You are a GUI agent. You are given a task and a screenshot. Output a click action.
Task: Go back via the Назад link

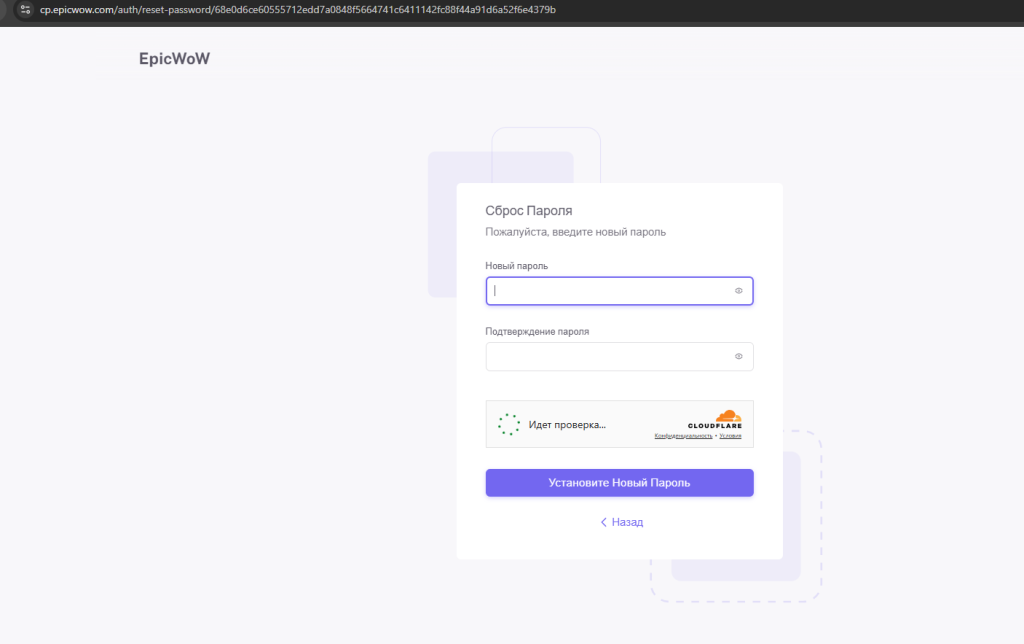point(627,522)
